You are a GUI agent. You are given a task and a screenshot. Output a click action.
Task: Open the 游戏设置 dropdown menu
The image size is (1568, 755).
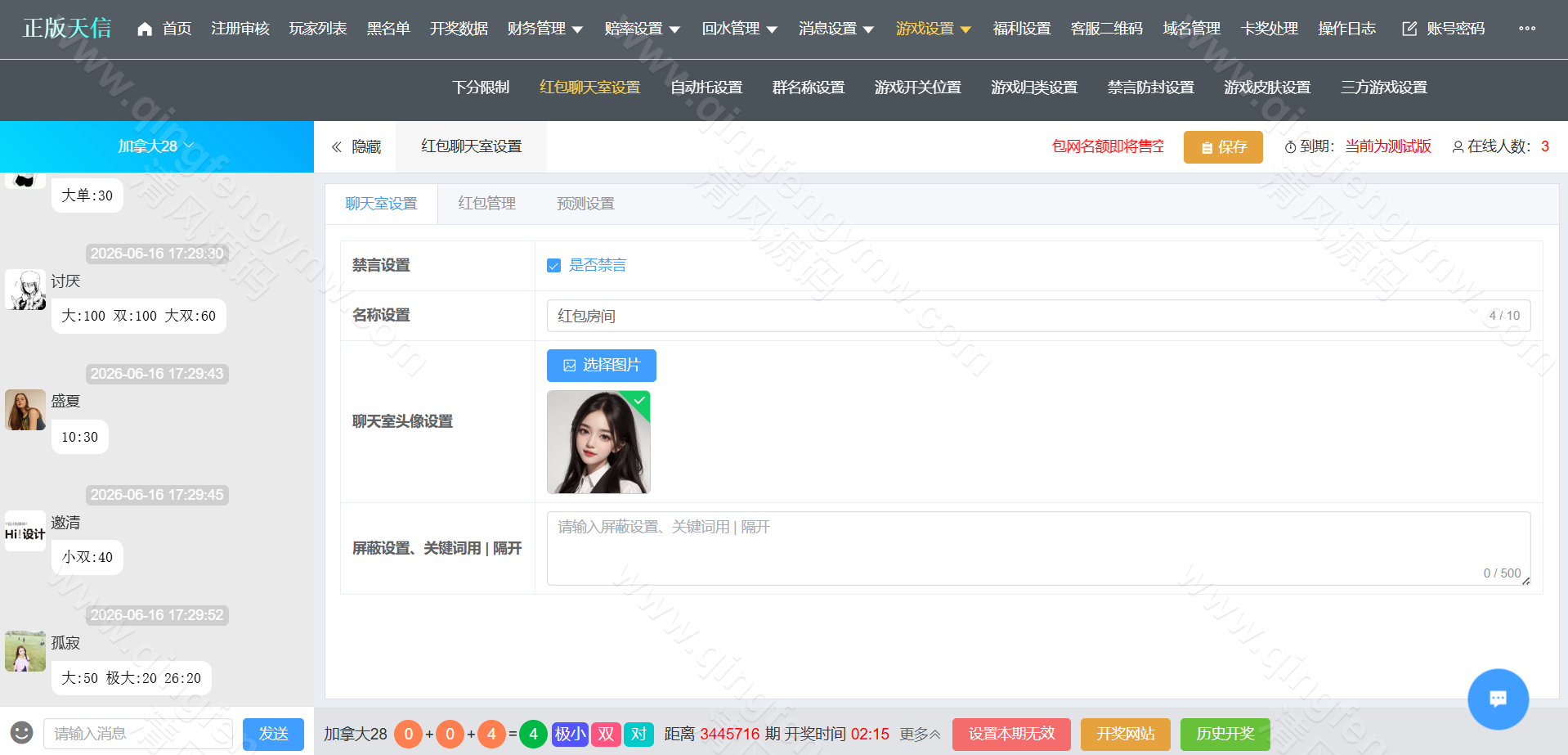934,29
